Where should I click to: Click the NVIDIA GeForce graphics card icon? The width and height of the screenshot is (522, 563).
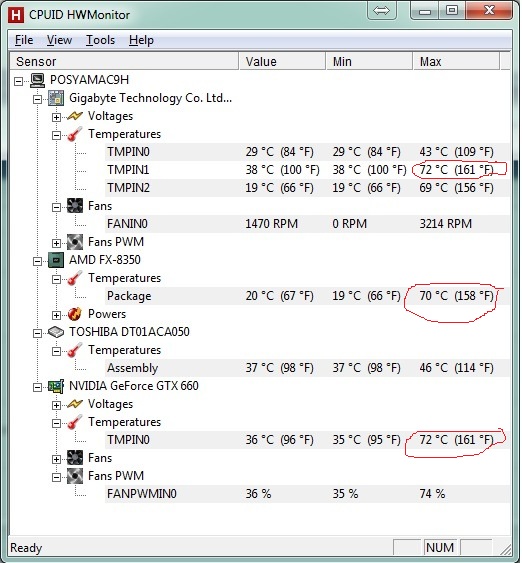pyautogui.click(x=56, y=386)
